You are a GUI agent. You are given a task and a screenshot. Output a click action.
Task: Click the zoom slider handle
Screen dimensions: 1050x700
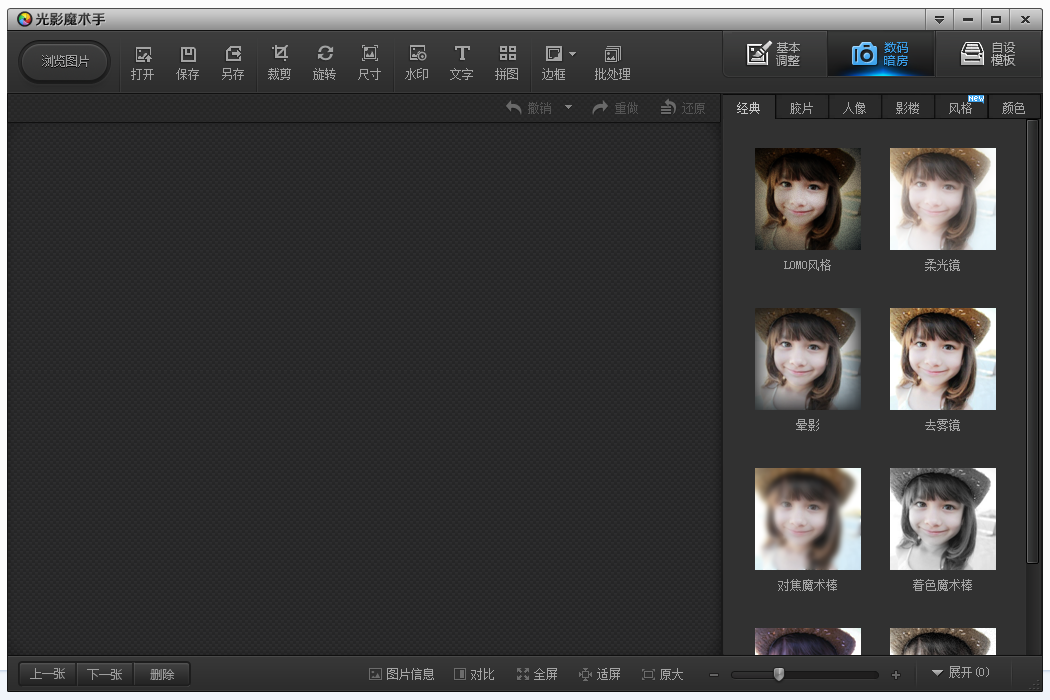pyautogui.click(x=779, y=674)
